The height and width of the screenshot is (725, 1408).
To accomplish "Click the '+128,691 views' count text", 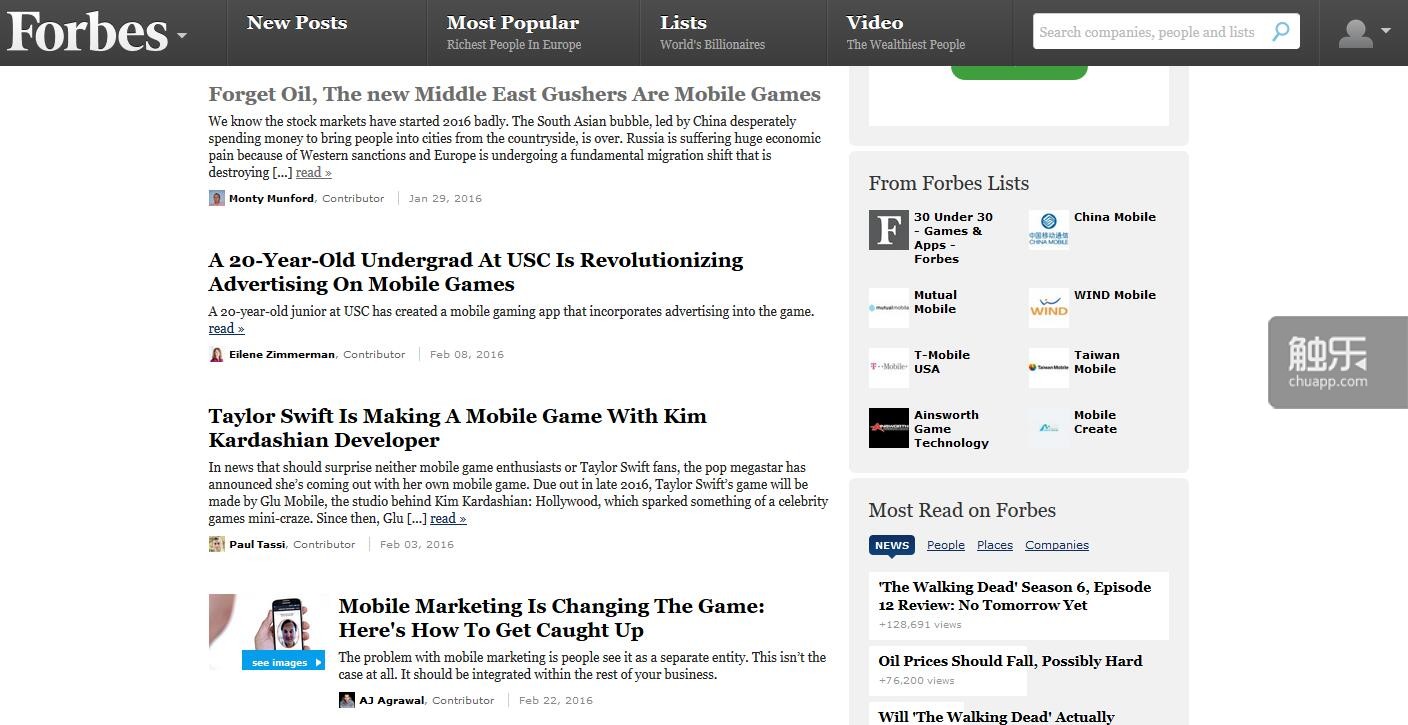I will [920, 624].
